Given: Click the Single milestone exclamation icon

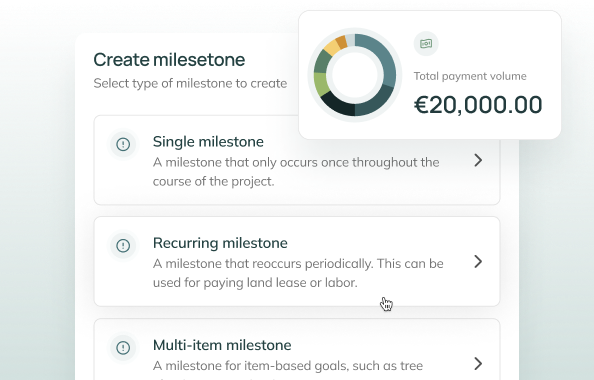Looking at the screenshot, I should coord(123,144).
